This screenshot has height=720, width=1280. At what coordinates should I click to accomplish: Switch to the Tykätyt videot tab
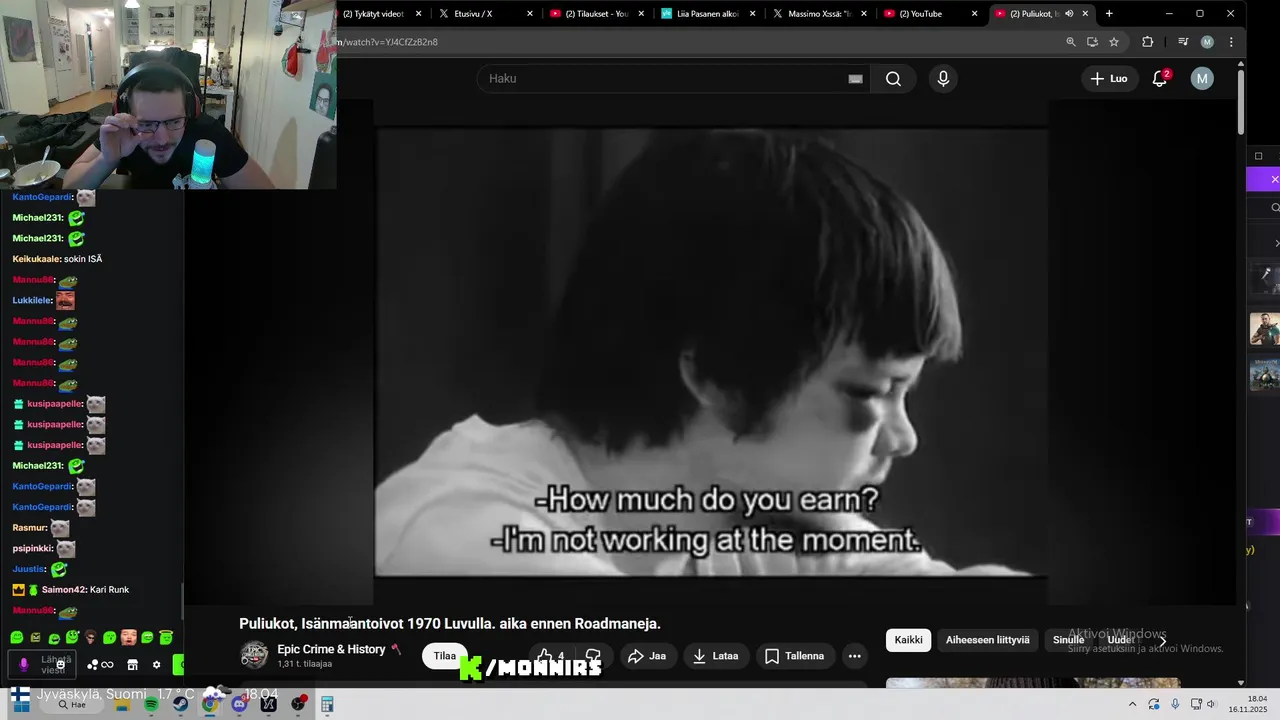(373, 14)
